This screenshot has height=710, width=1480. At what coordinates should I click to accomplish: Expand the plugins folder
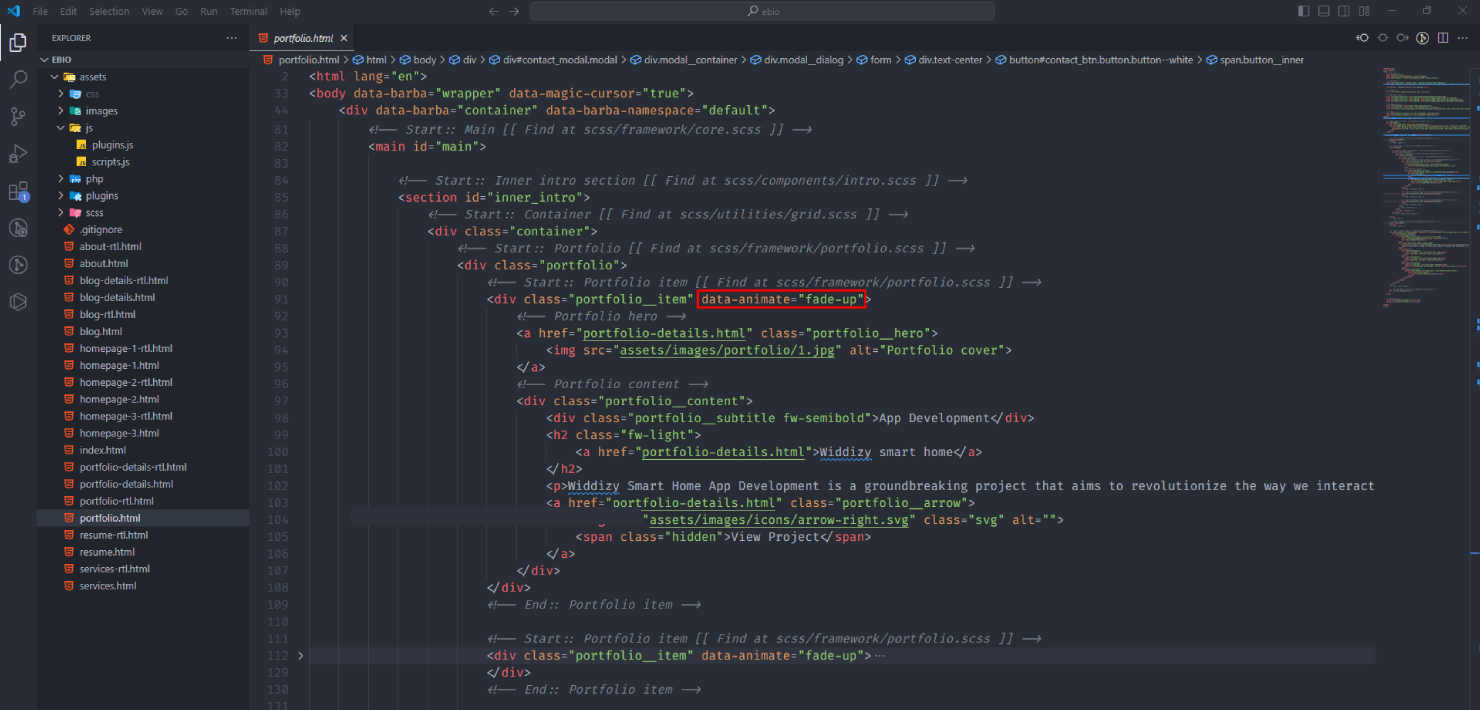[x=61, y=196]
